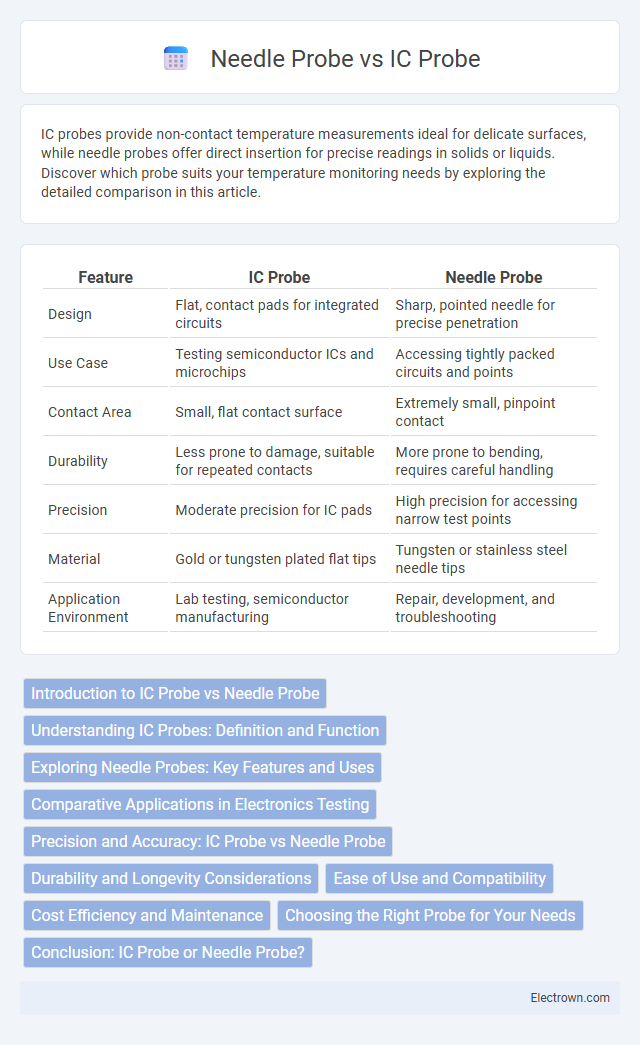Select the Needle Probe column header
The image size is (640, 1045).
click(493, 277)
